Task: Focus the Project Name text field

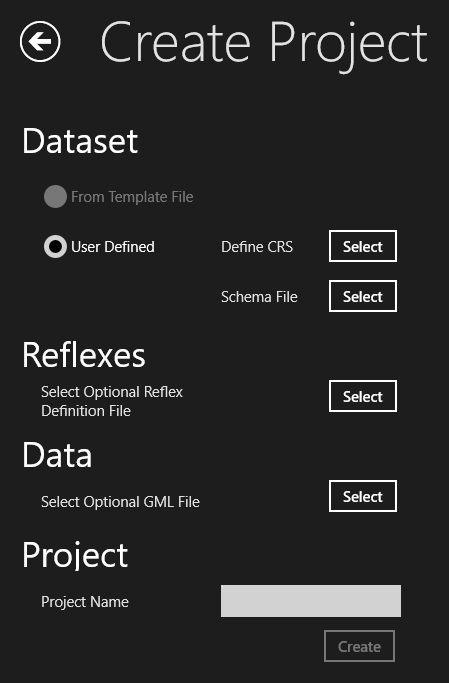Action: click(x=311, y=601)
